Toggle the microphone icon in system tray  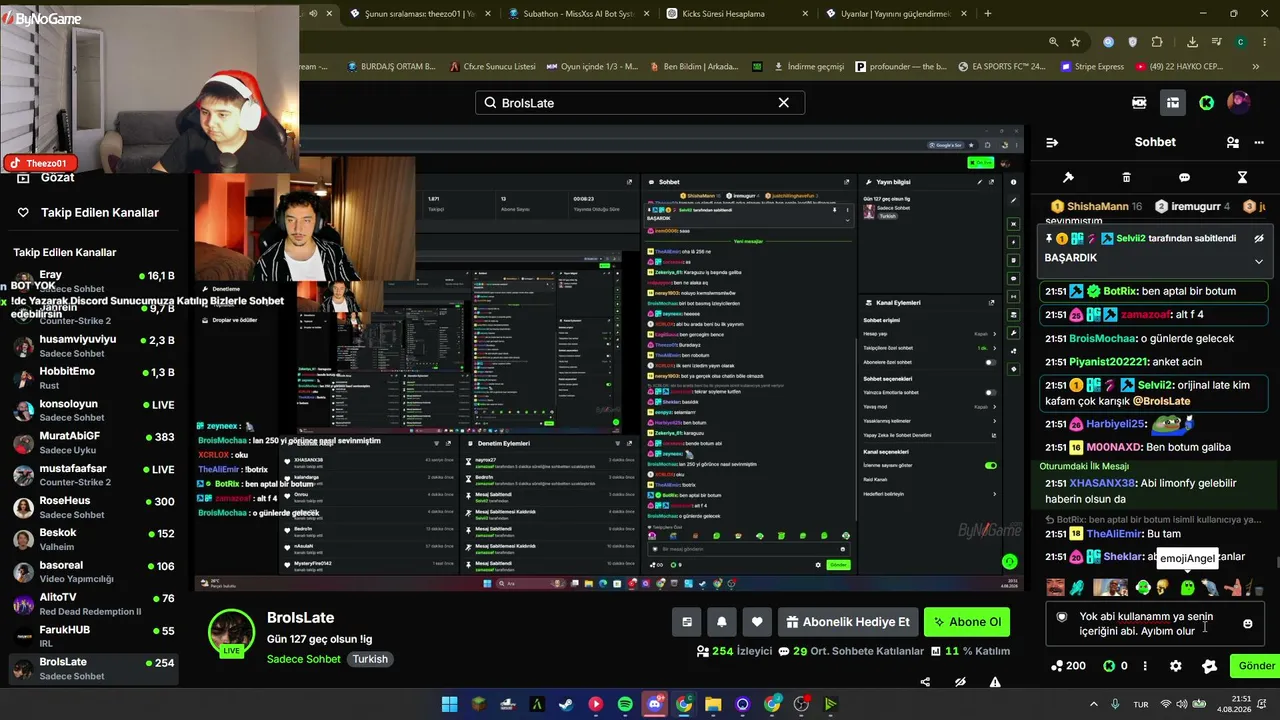click(x=1115, y=704)
